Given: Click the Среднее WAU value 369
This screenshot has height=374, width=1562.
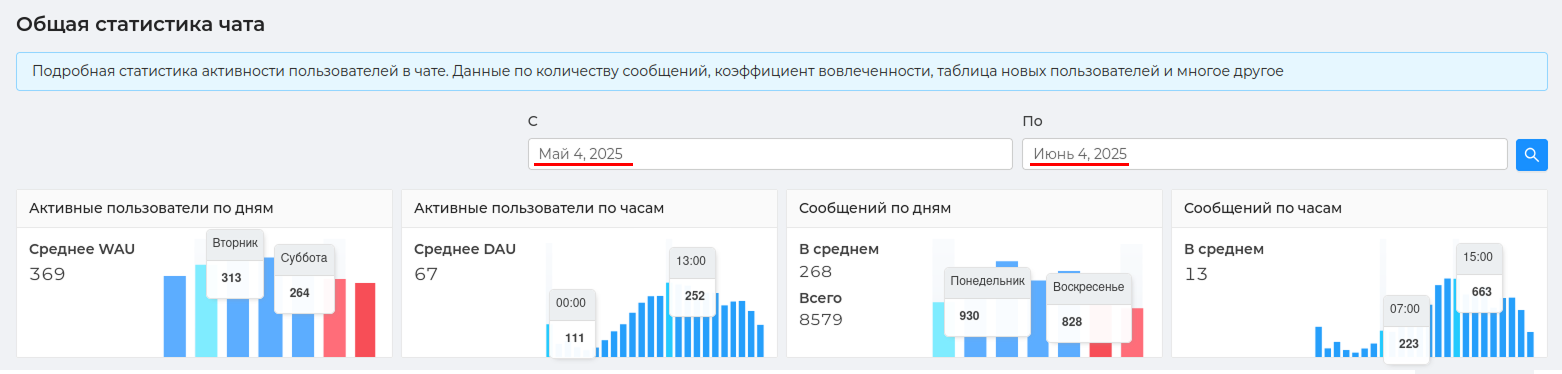Looking at the screenshot, I should click(x=47, y=274).
